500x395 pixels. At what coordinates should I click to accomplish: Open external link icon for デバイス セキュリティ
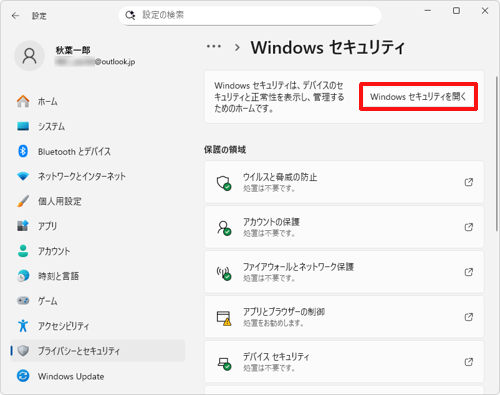[469, 362]
